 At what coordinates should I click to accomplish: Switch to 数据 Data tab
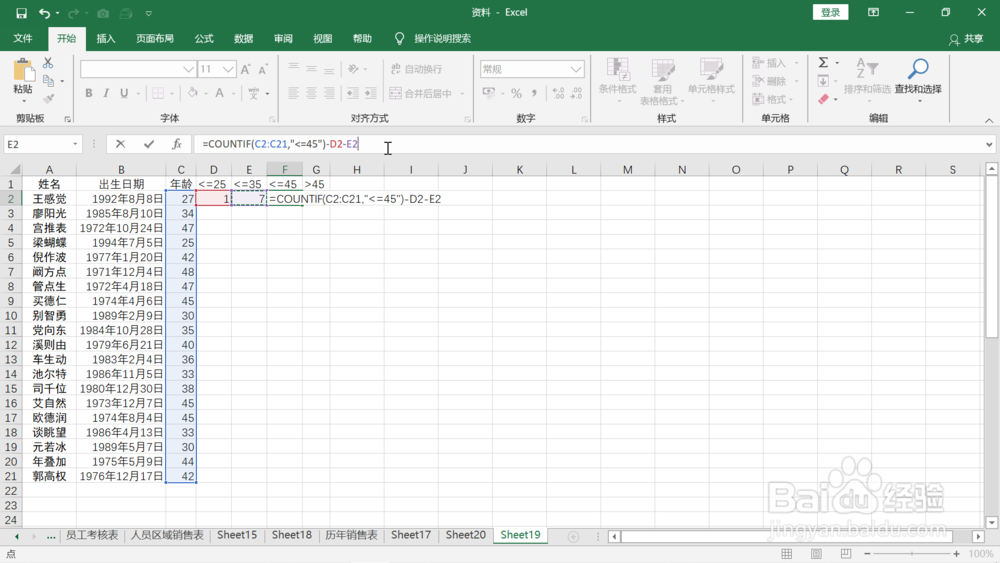click(x=244, y=38)
